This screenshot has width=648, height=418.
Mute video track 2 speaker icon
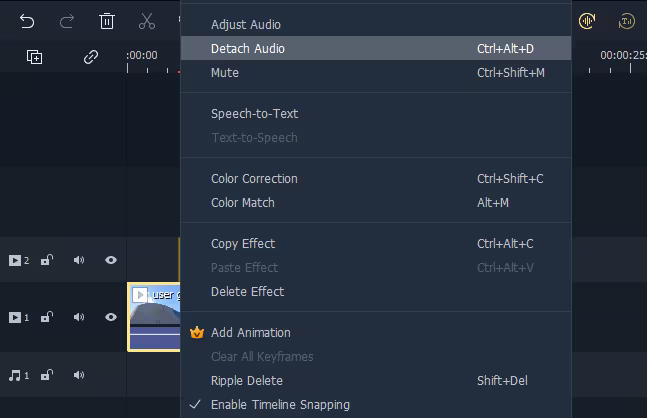(79, 261)
